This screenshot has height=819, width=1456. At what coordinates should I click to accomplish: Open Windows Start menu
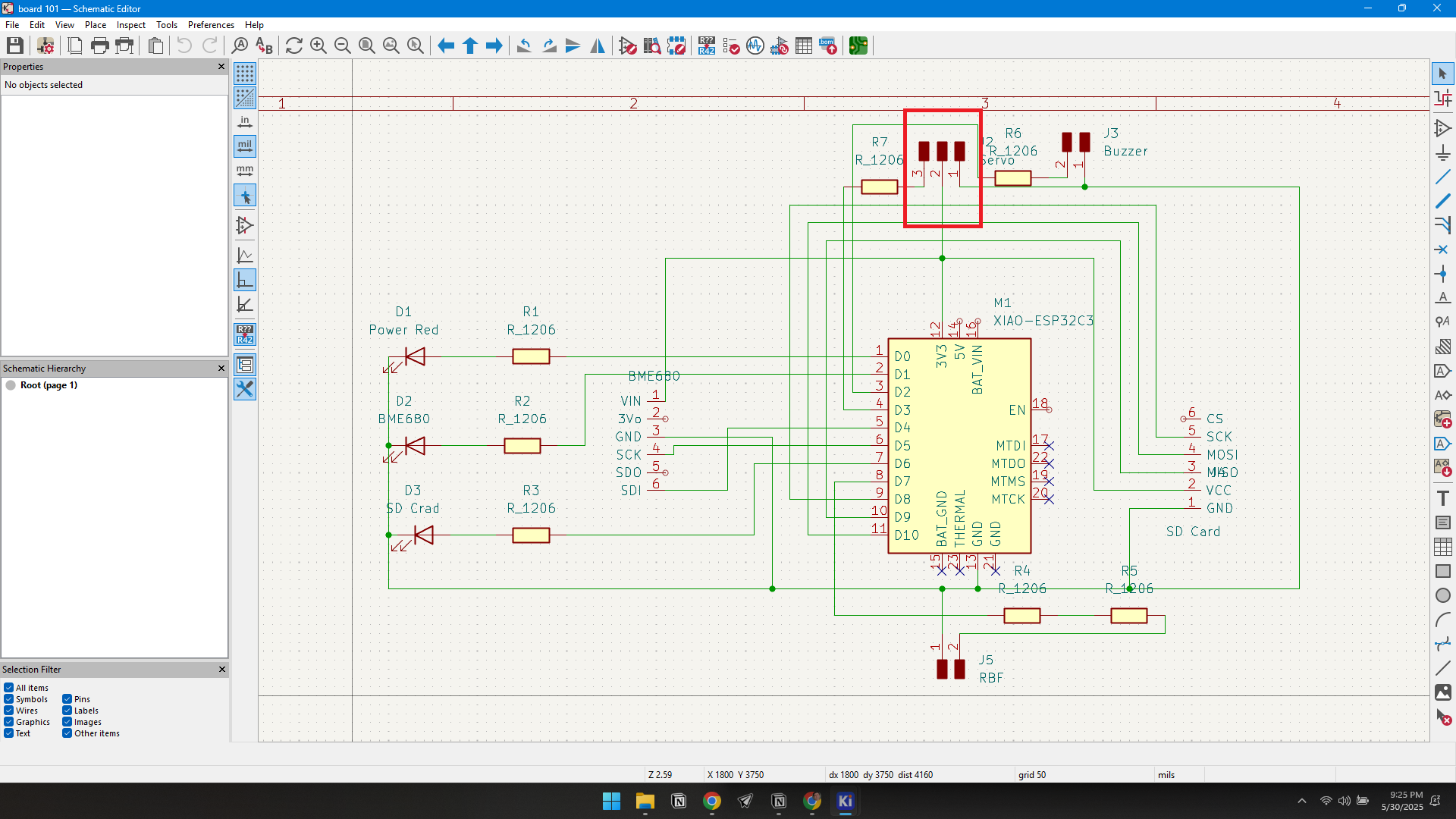[611, 801]
